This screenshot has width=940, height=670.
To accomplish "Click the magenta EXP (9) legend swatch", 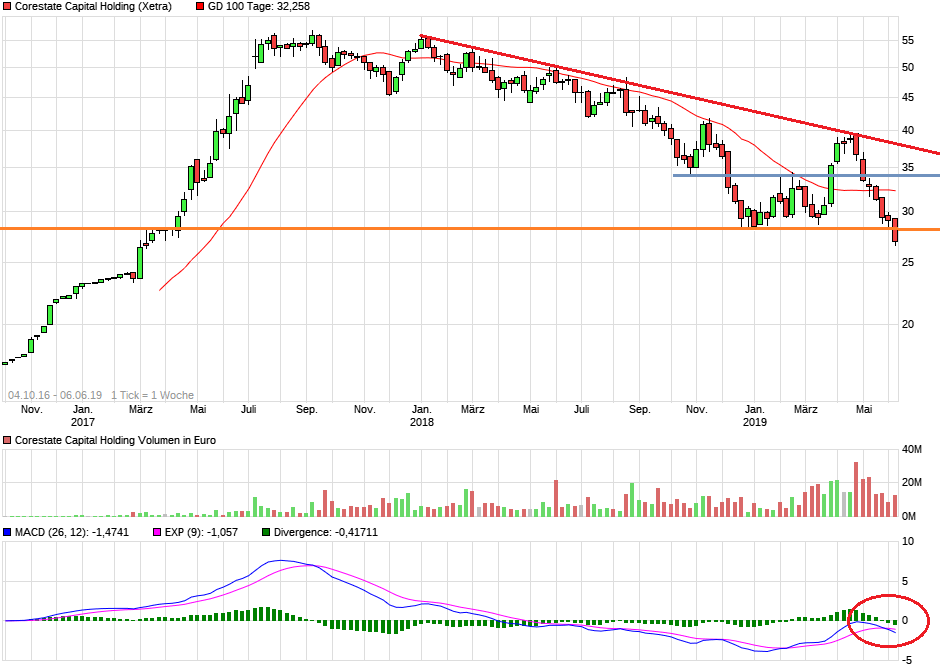I will coord(157,532).
